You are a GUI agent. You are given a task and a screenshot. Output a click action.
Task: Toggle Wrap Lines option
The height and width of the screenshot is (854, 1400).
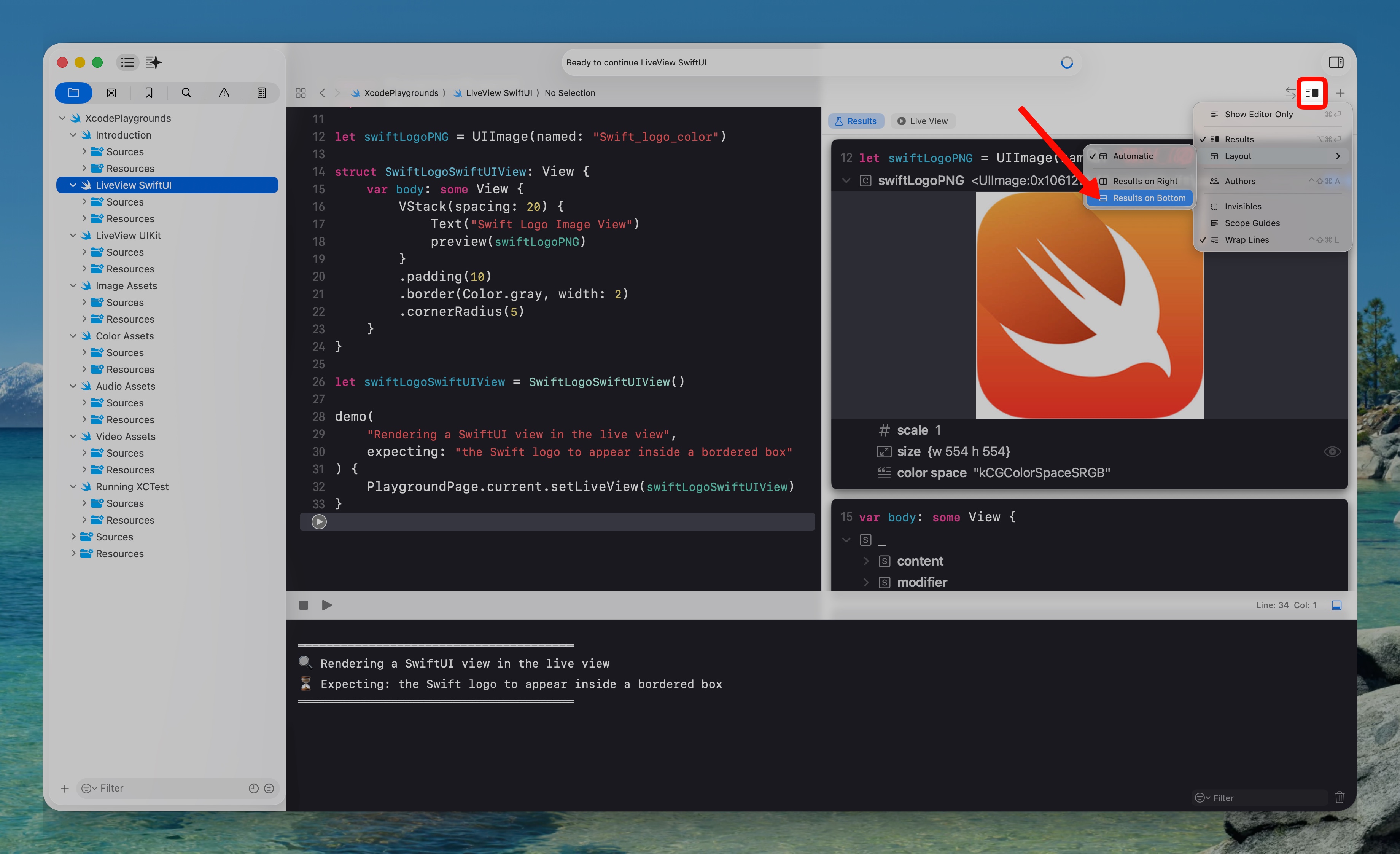coord(1272,240)
